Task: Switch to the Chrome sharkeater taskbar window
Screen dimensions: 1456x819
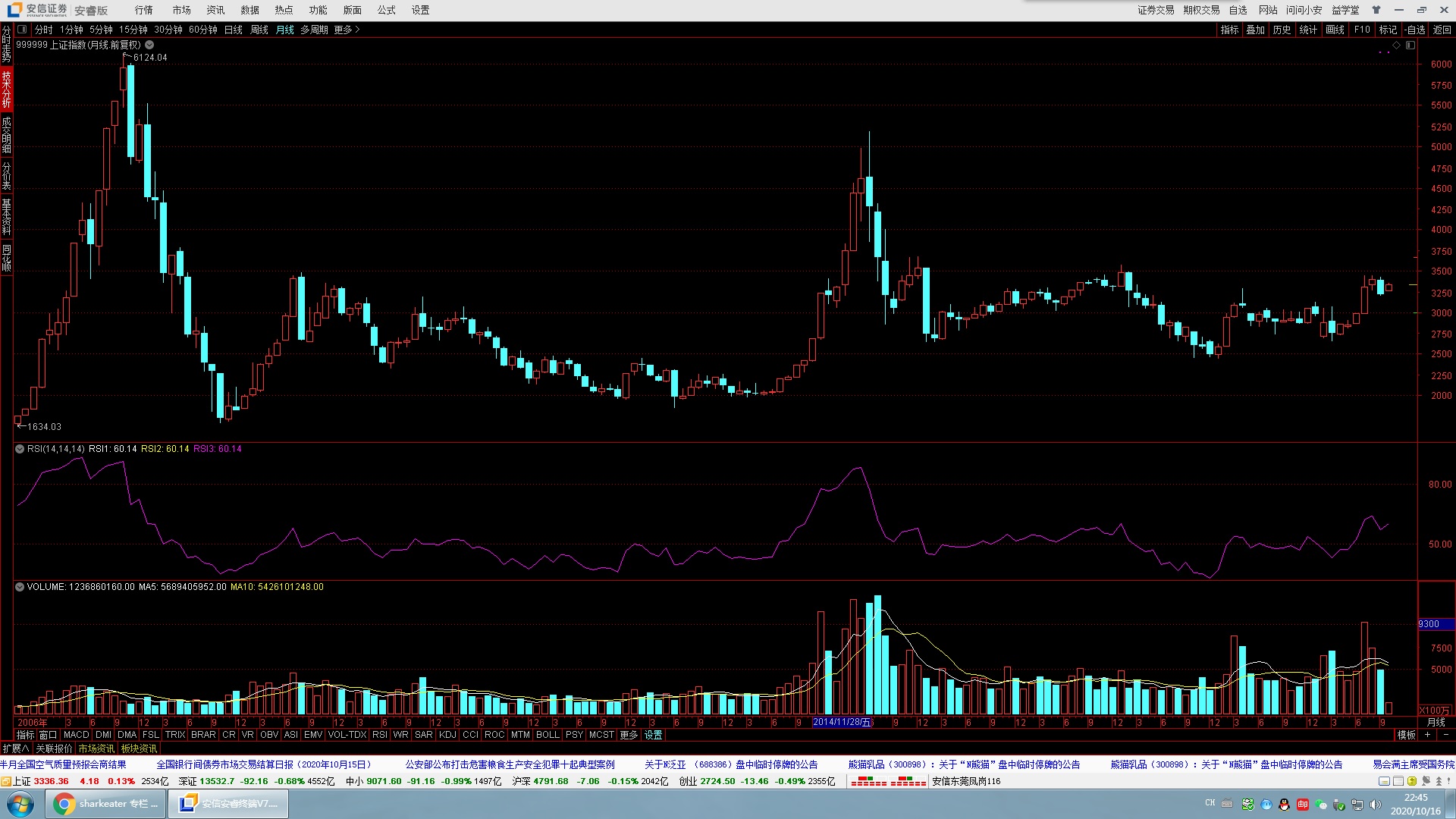Action: click(104, 804)
